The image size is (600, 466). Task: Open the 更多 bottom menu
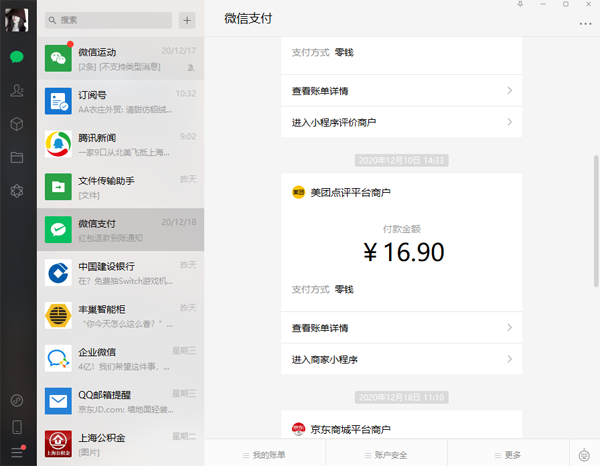point(508,455)
